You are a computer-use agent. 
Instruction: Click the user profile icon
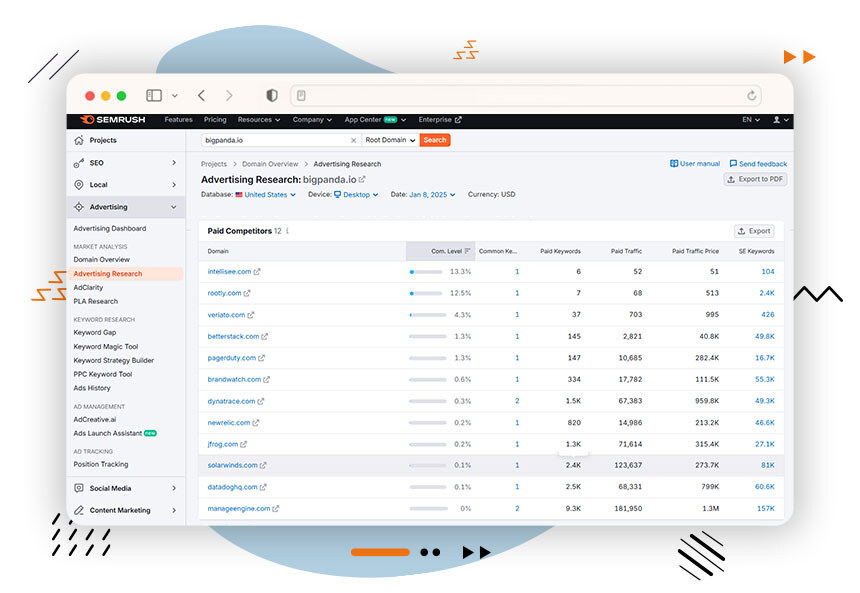776,120
